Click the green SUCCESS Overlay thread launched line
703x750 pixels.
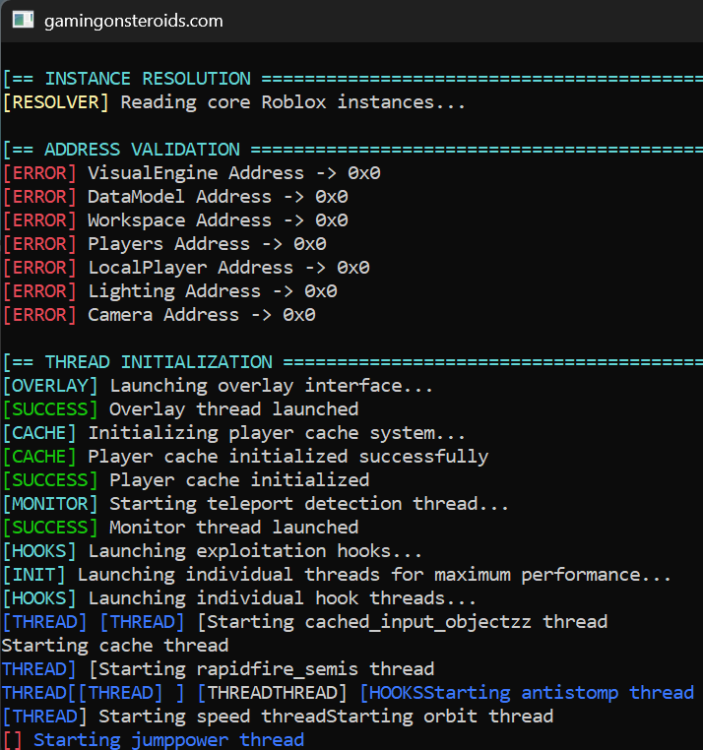click(x=181, y=409)
